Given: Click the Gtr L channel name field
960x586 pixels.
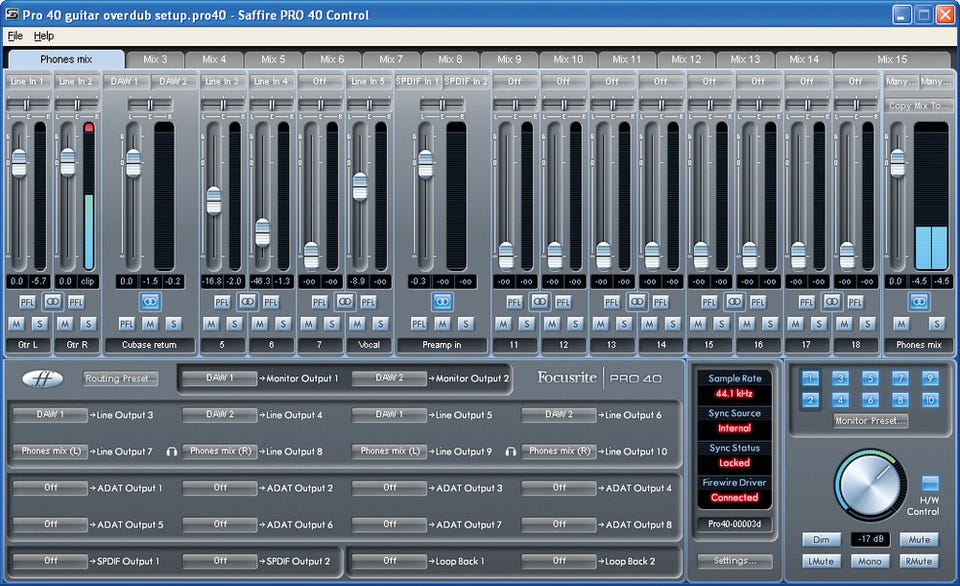Looking at the screenshot, I should (x=28, y=345).
